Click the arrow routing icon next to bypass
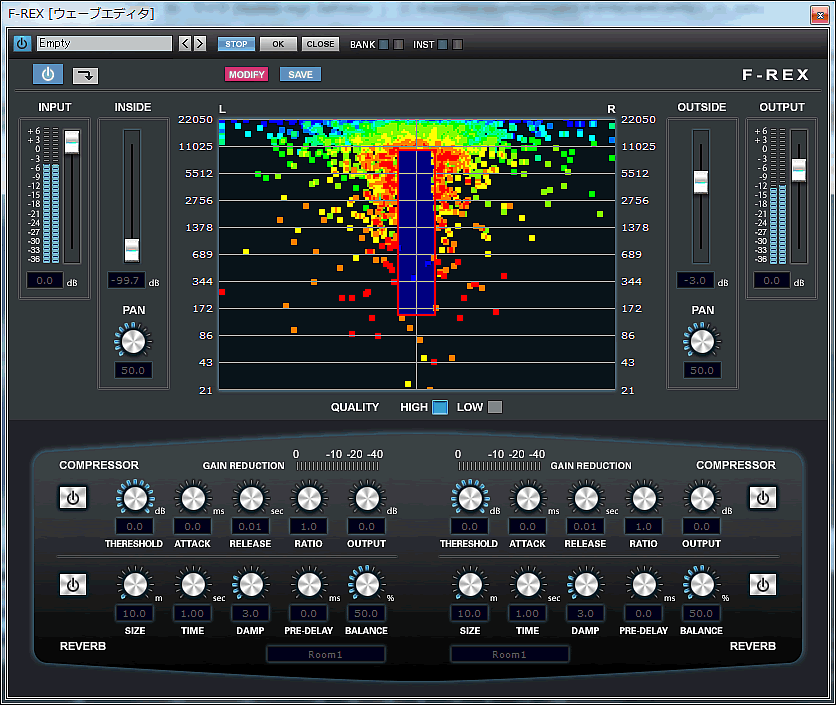The width and height of the screenshot is (836, 705). (84, 75)
